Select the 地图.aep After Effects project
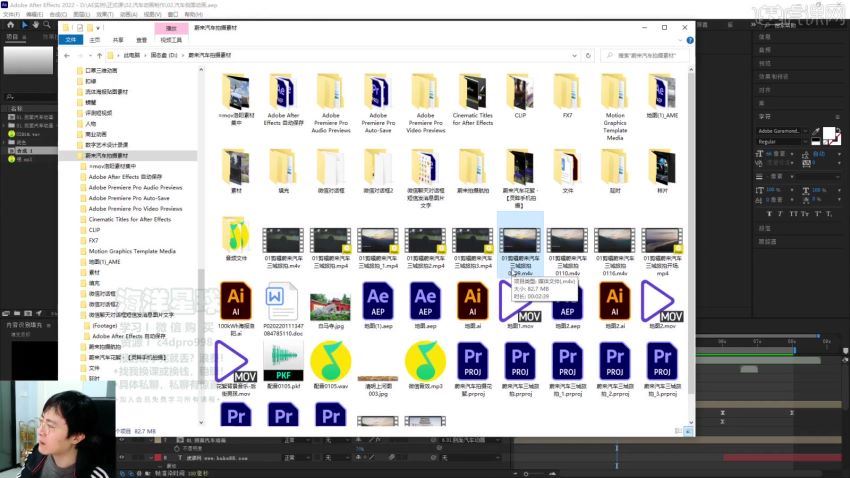This screenshot has width=850, height=478. [426, 301]
